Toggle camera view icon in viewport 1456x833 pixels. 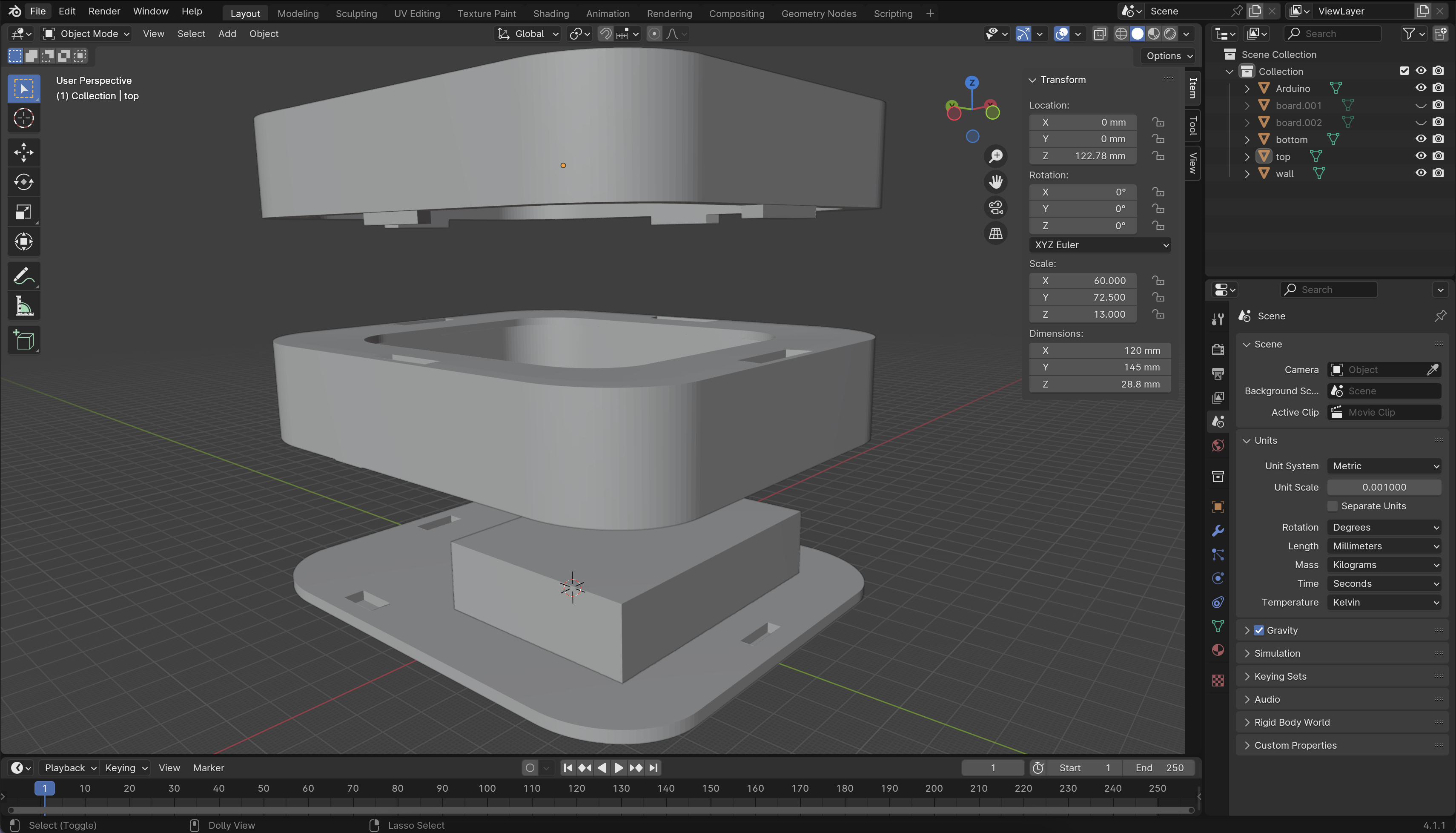pos(996,208)
